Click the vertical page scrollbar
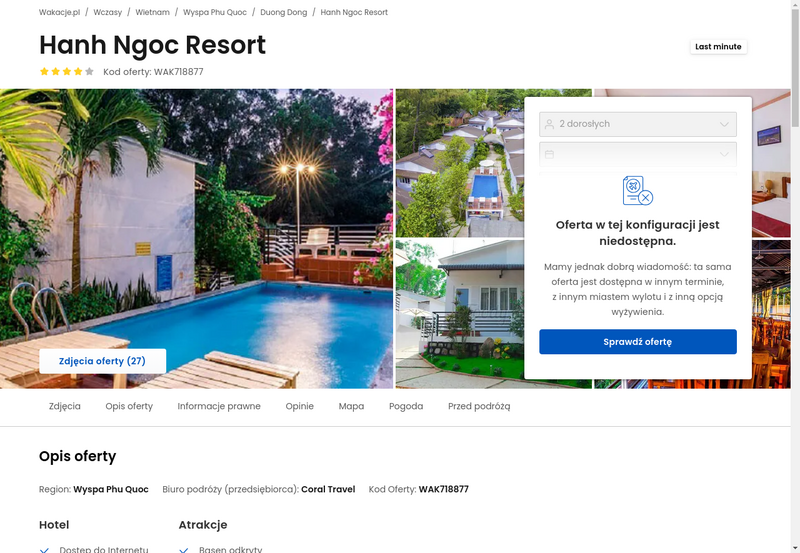 795,276
